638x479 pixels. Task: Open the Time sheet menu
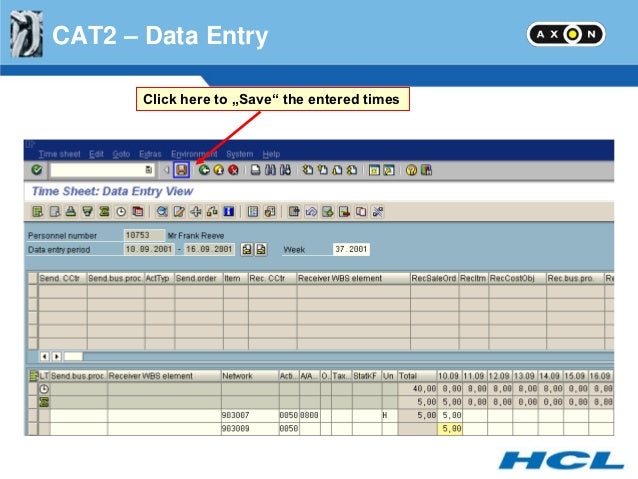pos(59,154)
